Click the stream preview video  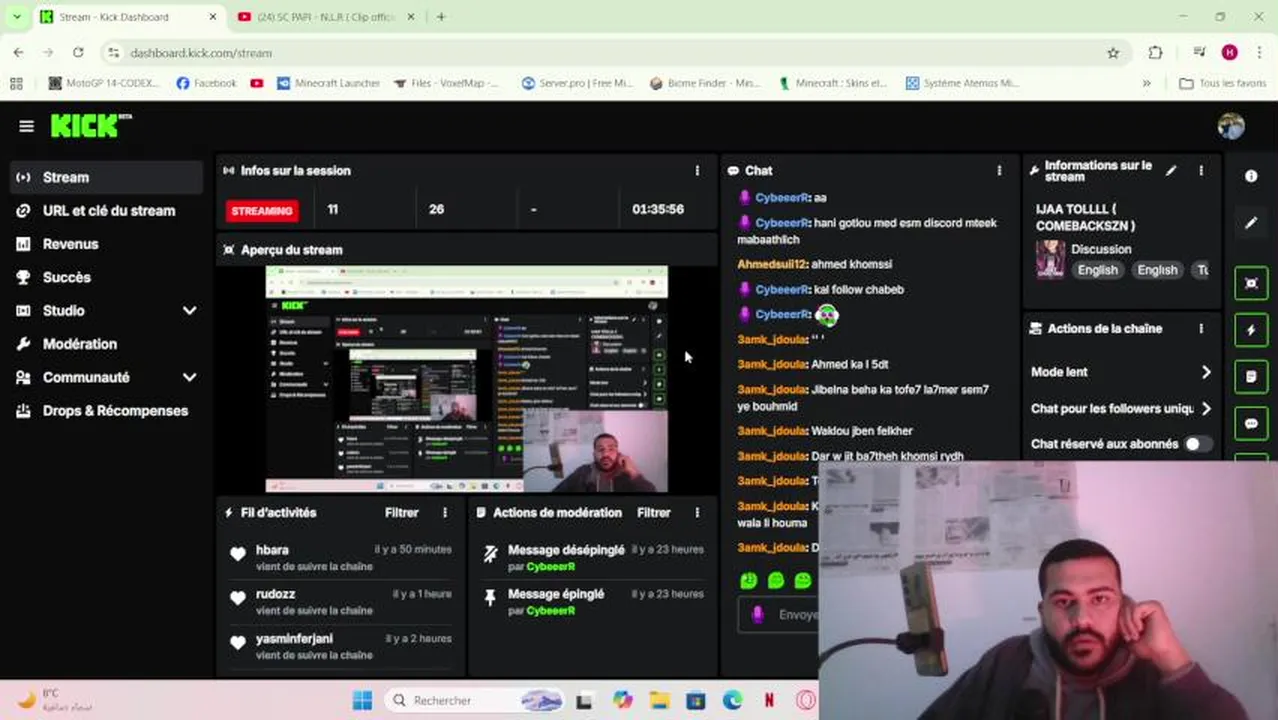click(466, 379)
